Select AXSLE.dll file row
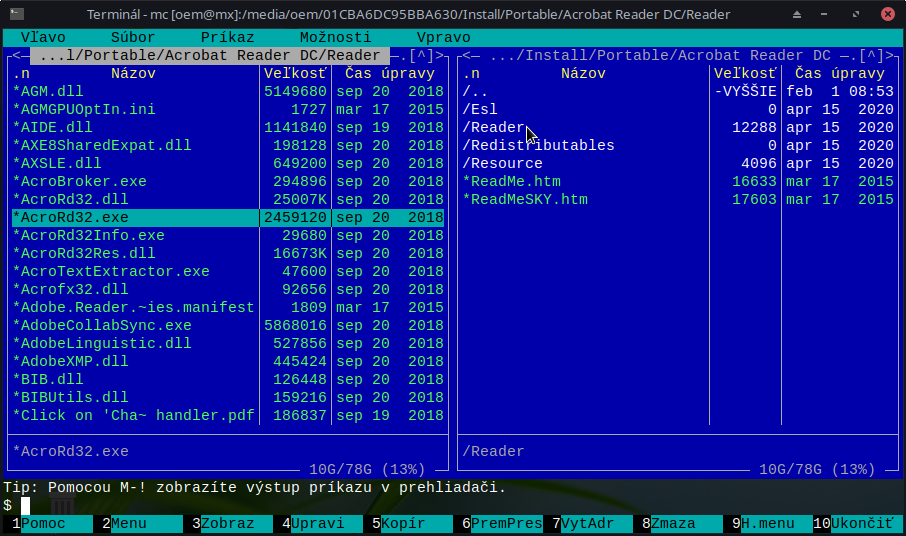 pyautogui.click(x=228, y=163)
